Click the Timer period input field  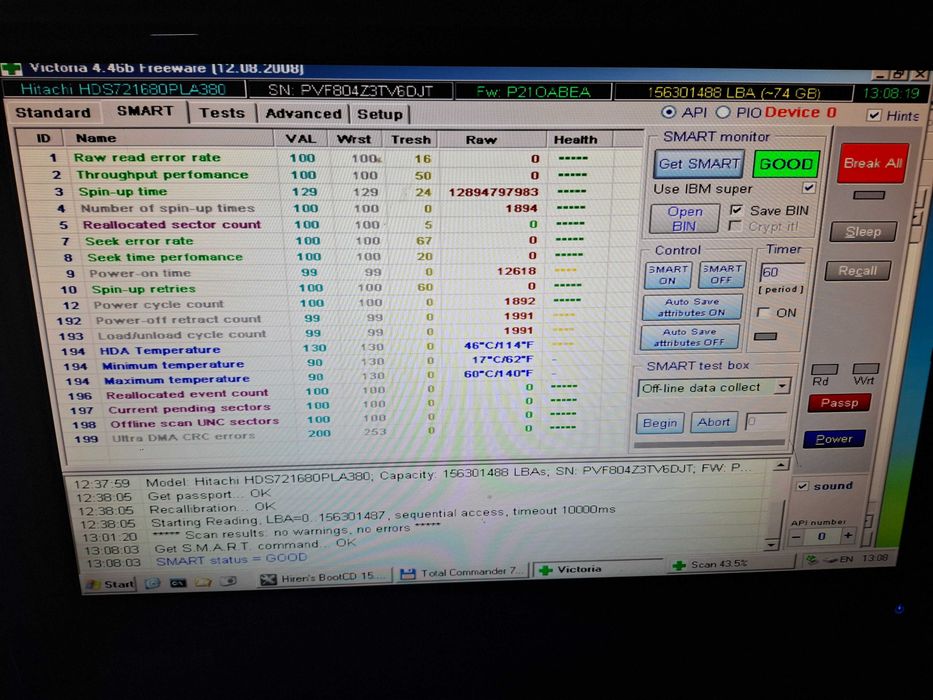point(782,272)
